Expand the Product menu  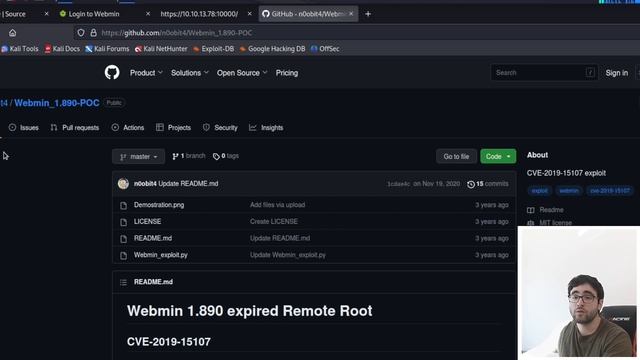point(146,73)
